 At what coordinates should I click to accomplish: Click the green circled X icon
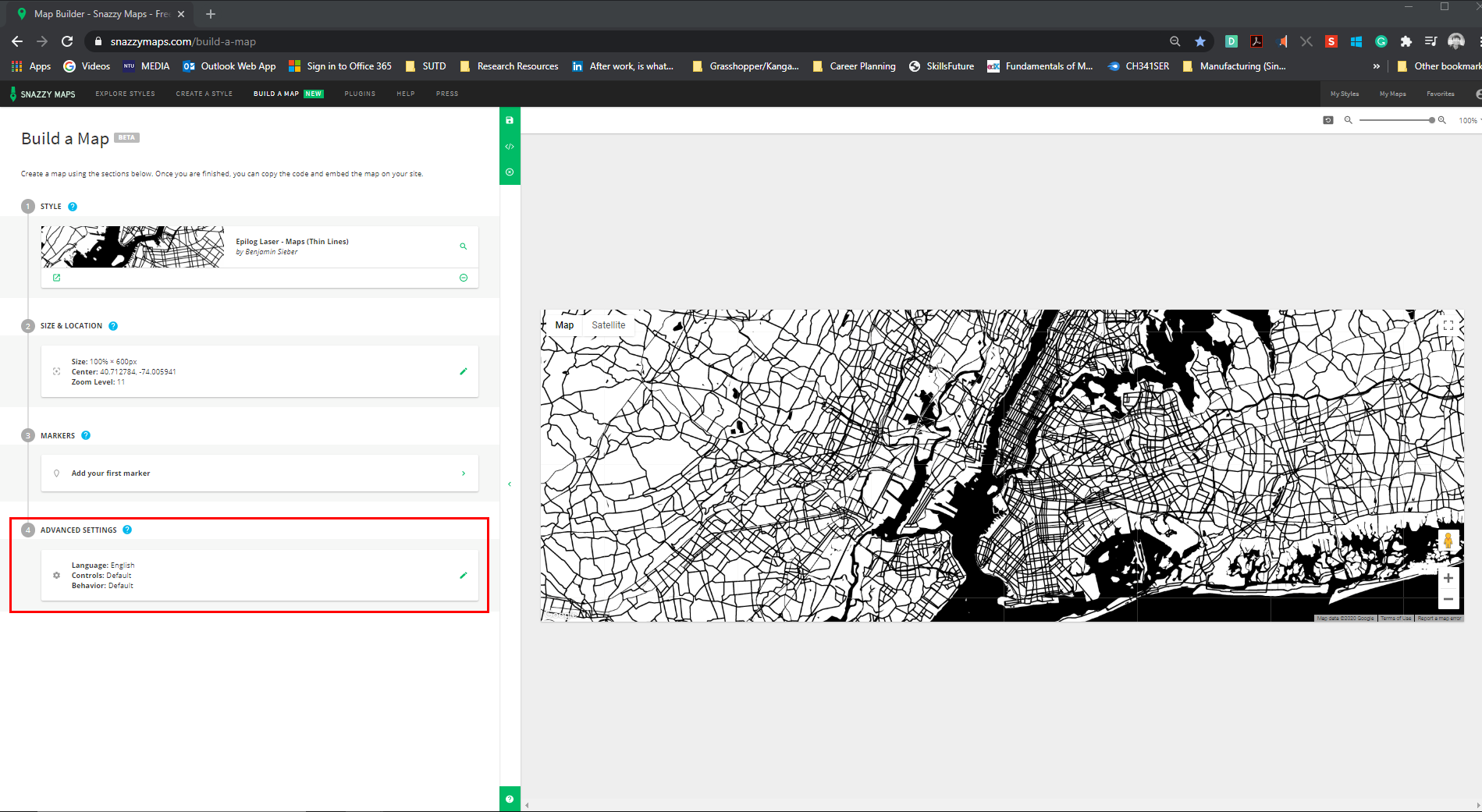(510, 172)
